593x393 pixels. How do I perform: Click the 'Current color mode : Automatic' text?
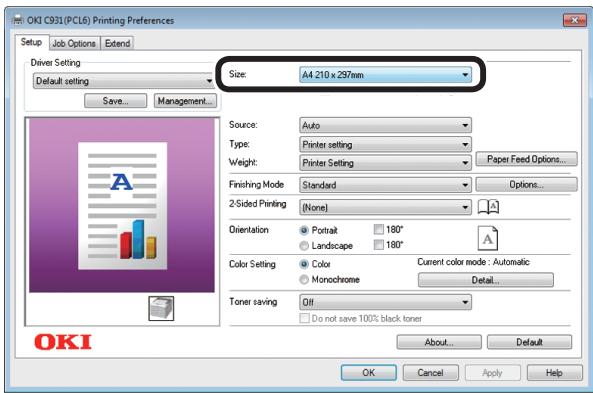[473, 262]
